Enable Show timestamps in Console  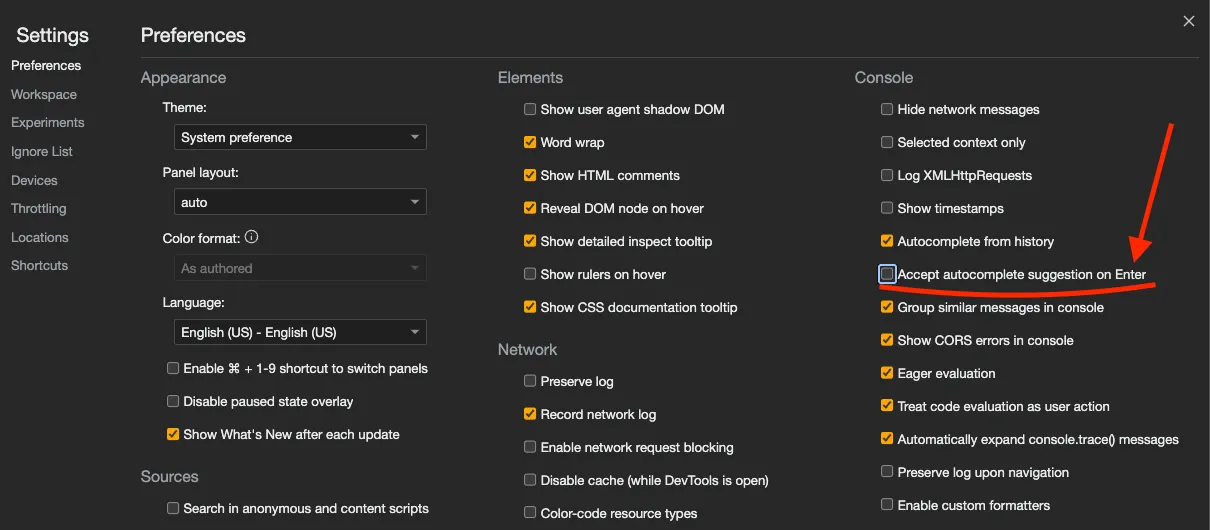click(887, 208)
